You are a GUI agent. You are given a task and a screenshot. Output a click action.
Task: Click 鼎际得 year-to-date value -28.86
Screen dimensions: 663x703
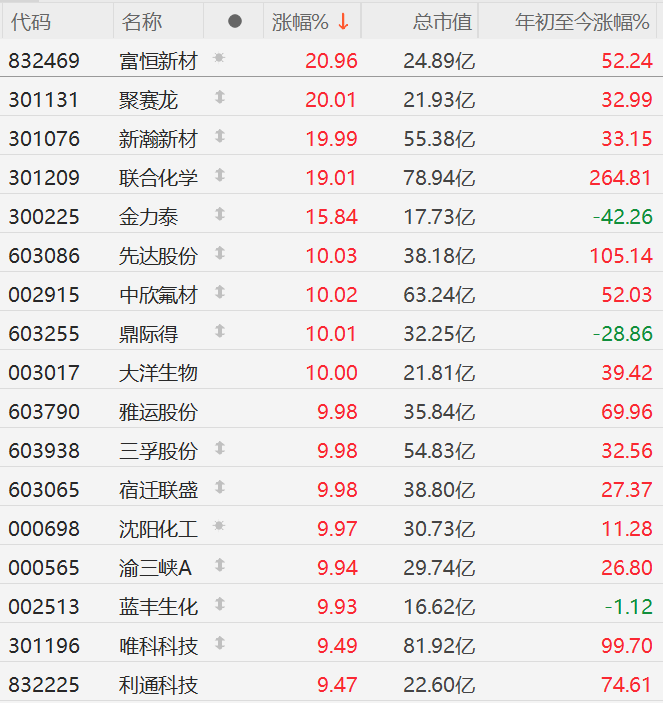(622, 334)
